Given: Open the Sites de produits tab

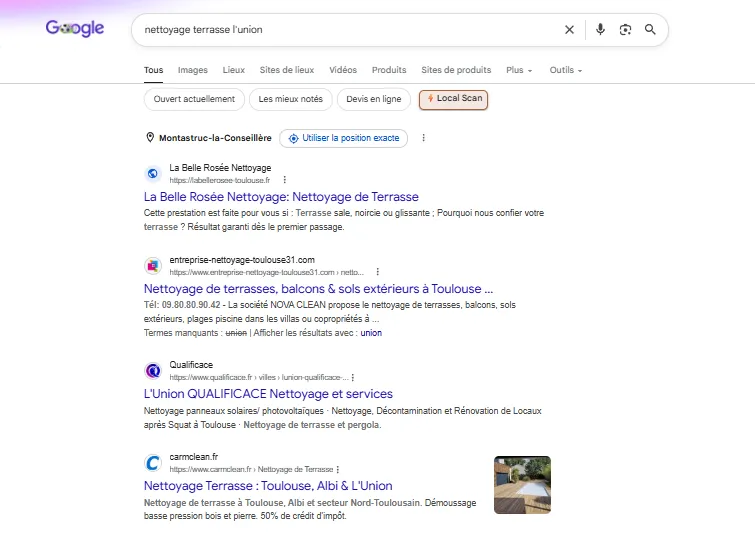Looking at the screenshot, I should [456, 70].
